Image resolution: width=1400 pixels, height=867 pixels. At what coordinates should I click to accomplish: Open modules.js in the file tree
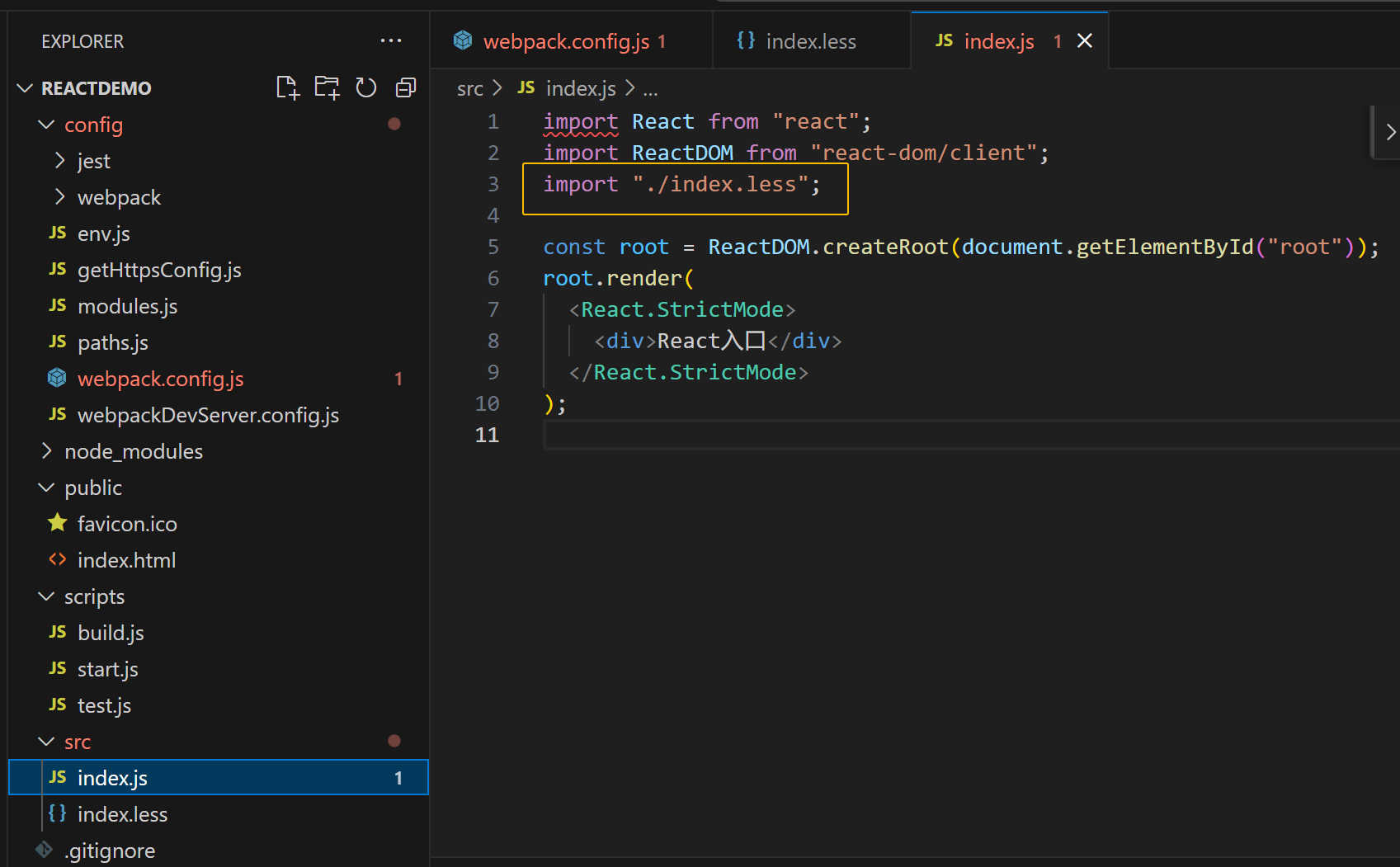pyautogui.click(x=219, y=306)
